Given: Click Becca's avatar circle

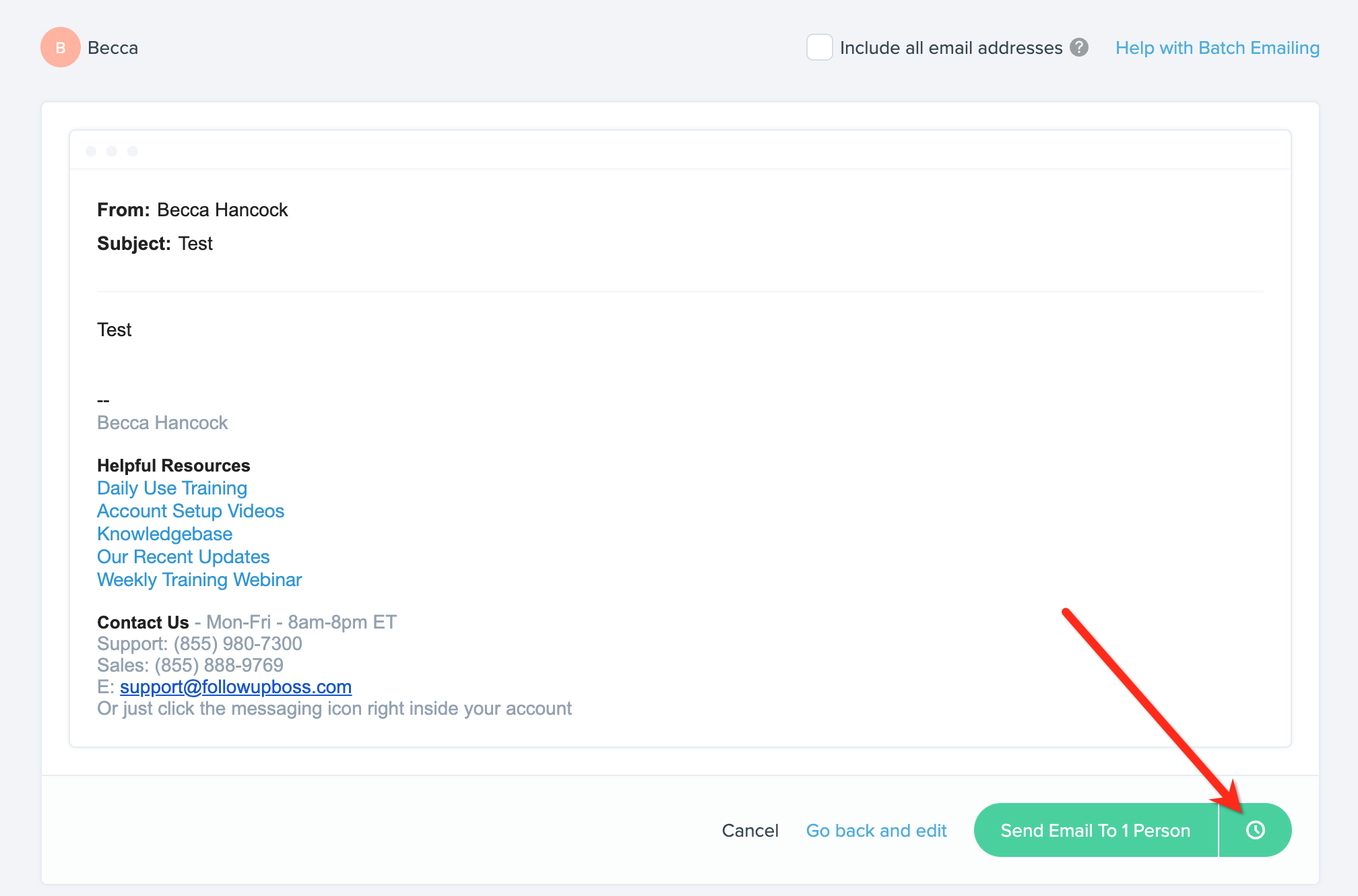Looking at the screenshot, I should tap(61, 48).
